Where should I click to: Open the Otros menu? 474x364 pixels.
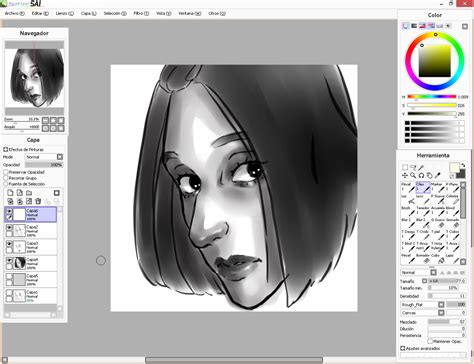point(217,13)
